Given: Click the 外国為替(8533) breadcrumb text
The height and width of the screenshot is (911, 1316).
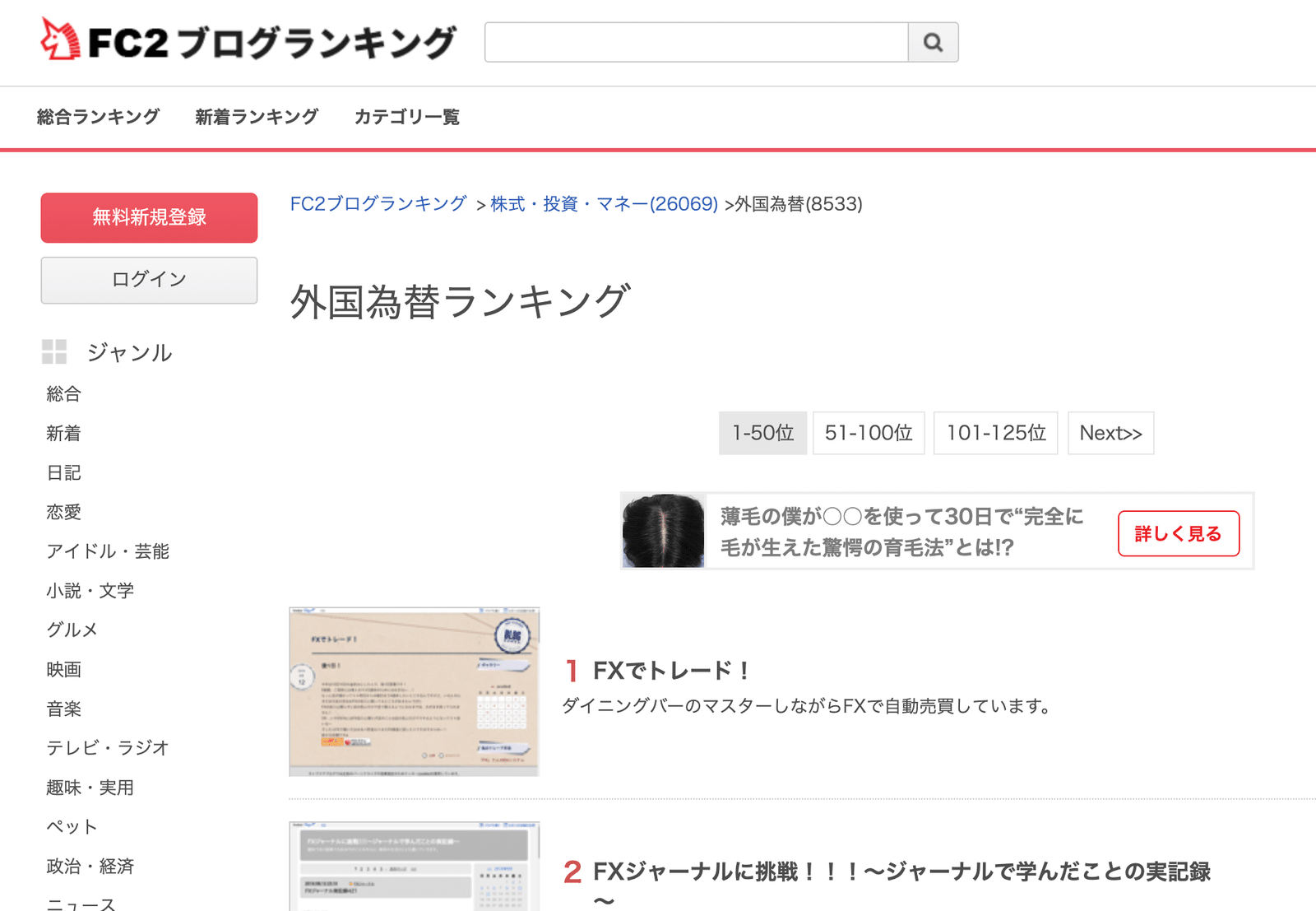Looking at the screenshot, I should coord(799,203).
